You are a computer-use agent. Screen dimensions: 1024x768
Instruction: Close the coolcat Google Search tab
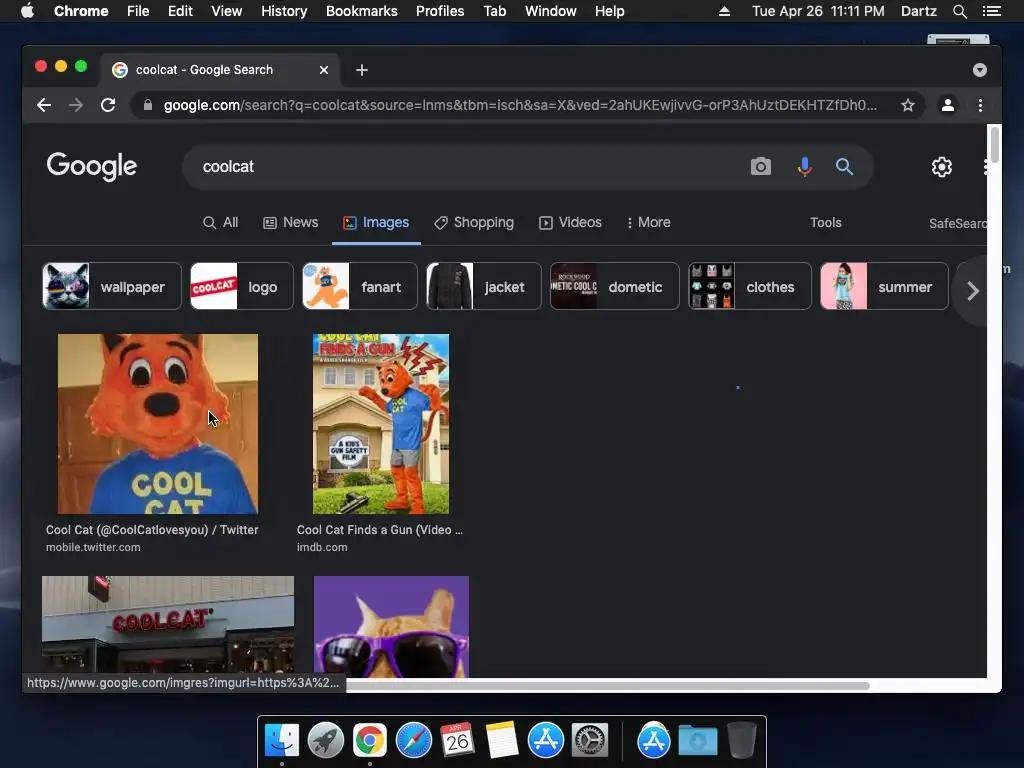324,70
